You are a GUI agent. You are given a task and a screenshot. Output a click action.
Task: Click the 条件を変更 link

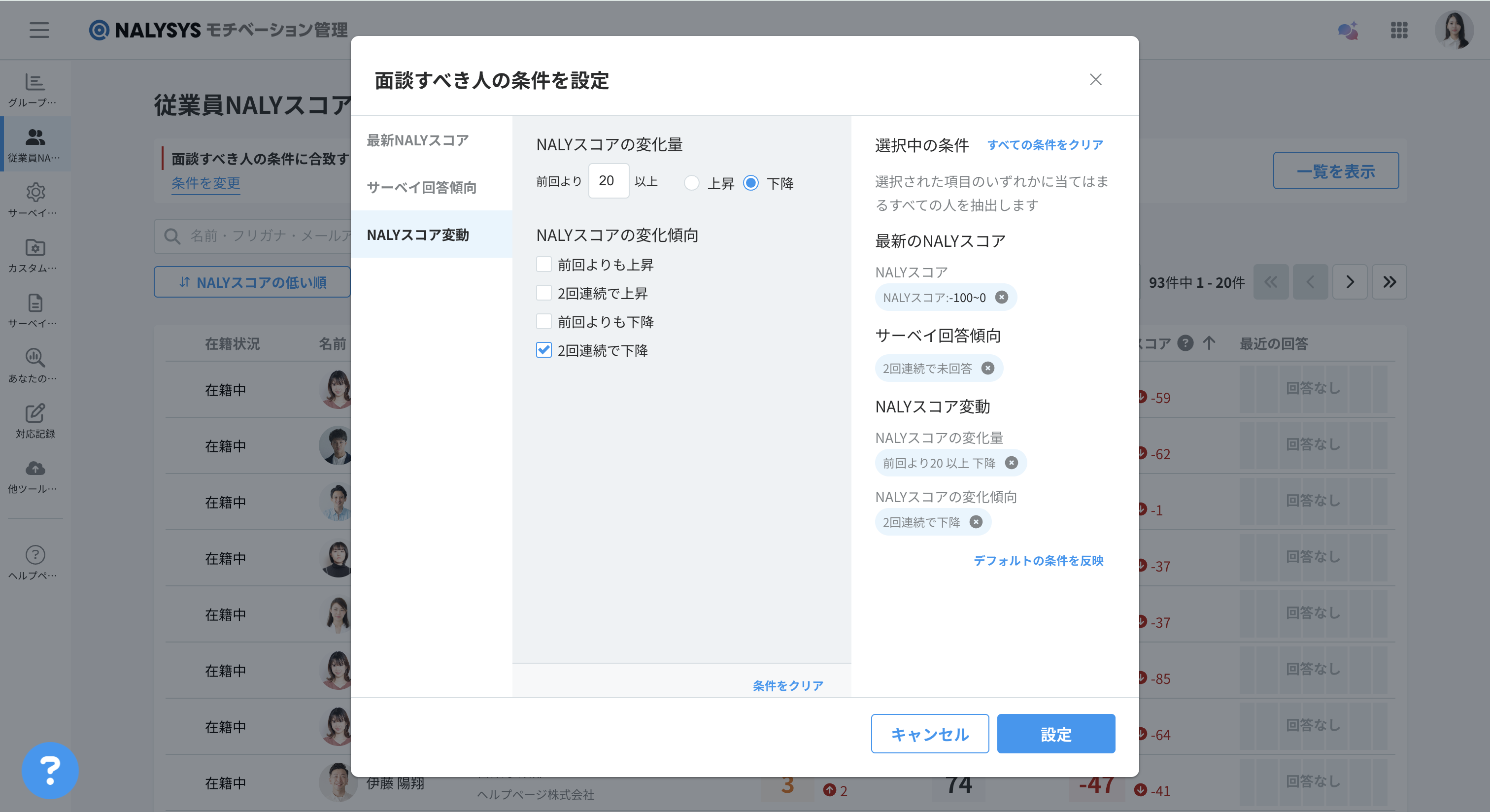(206, 183)
